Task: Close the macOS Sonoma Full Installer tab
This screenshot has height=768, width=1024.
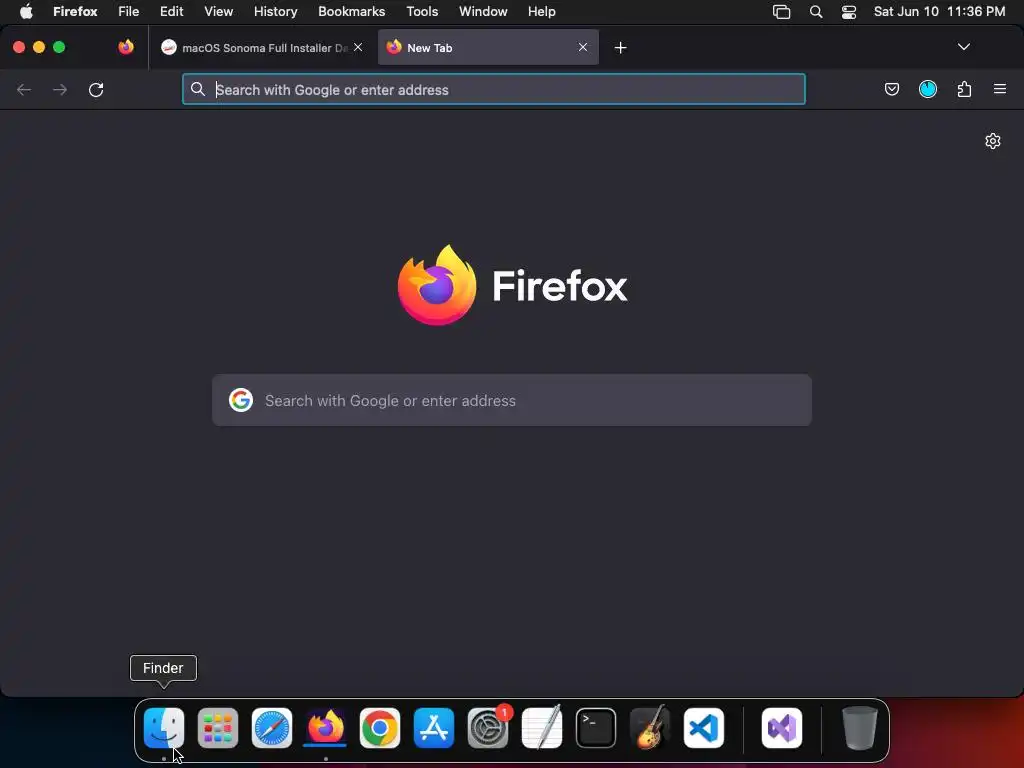Action: [358, 47]
